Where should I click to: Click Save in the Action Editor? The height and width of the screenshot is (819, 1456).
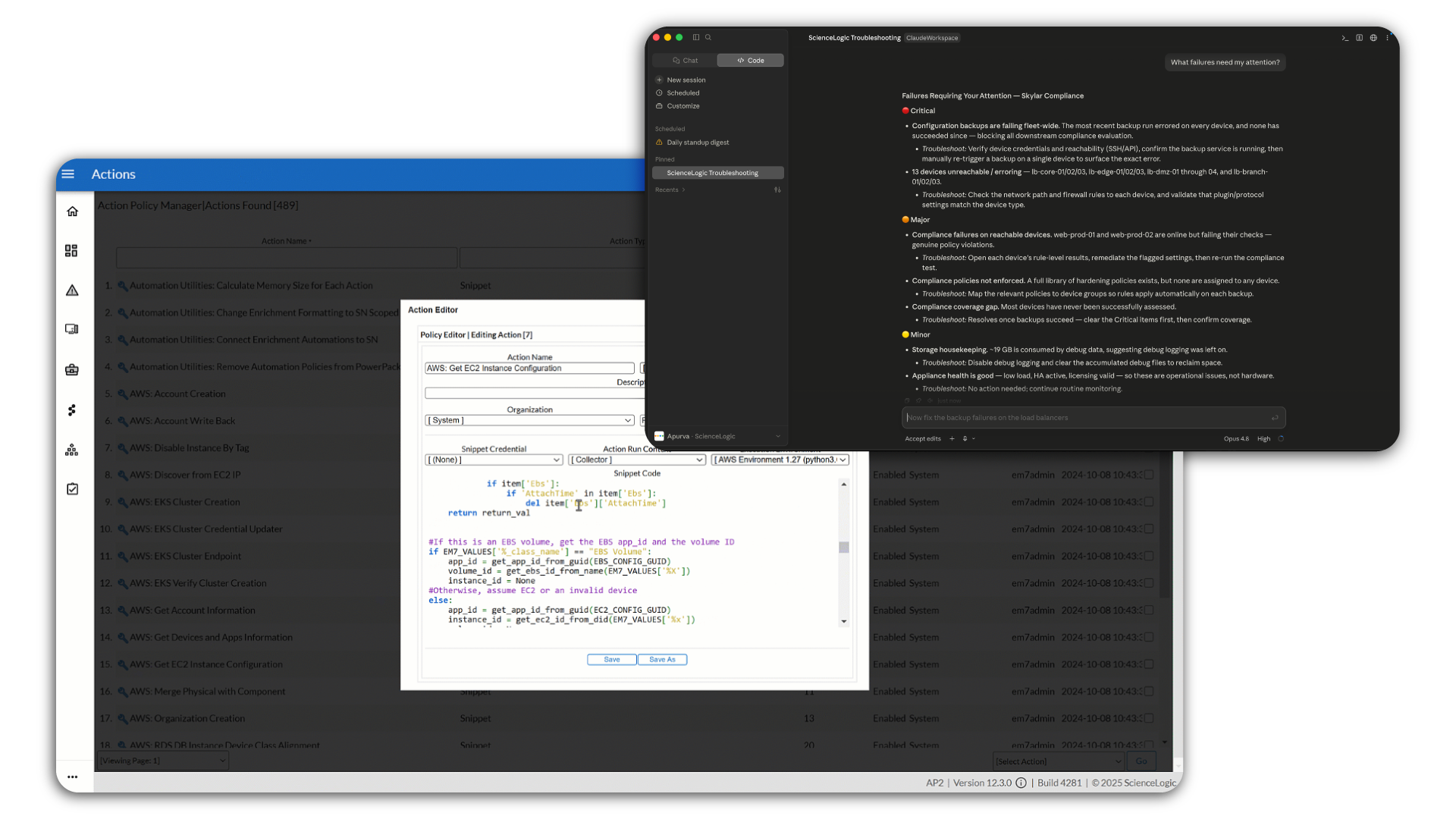coord(612,660)
